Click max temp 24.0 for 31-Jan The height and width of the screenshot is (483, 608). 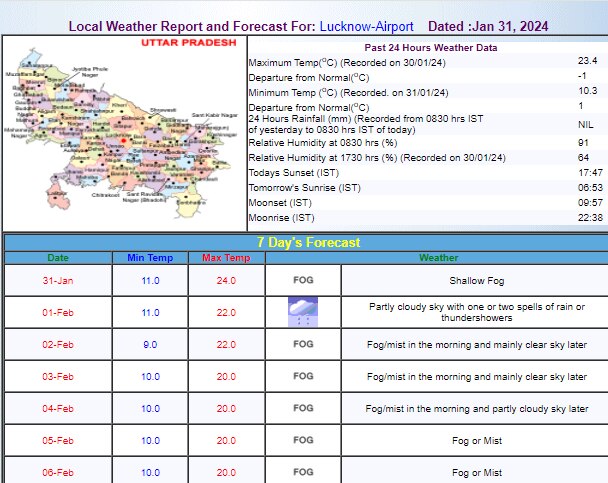[x=226, y=280]
